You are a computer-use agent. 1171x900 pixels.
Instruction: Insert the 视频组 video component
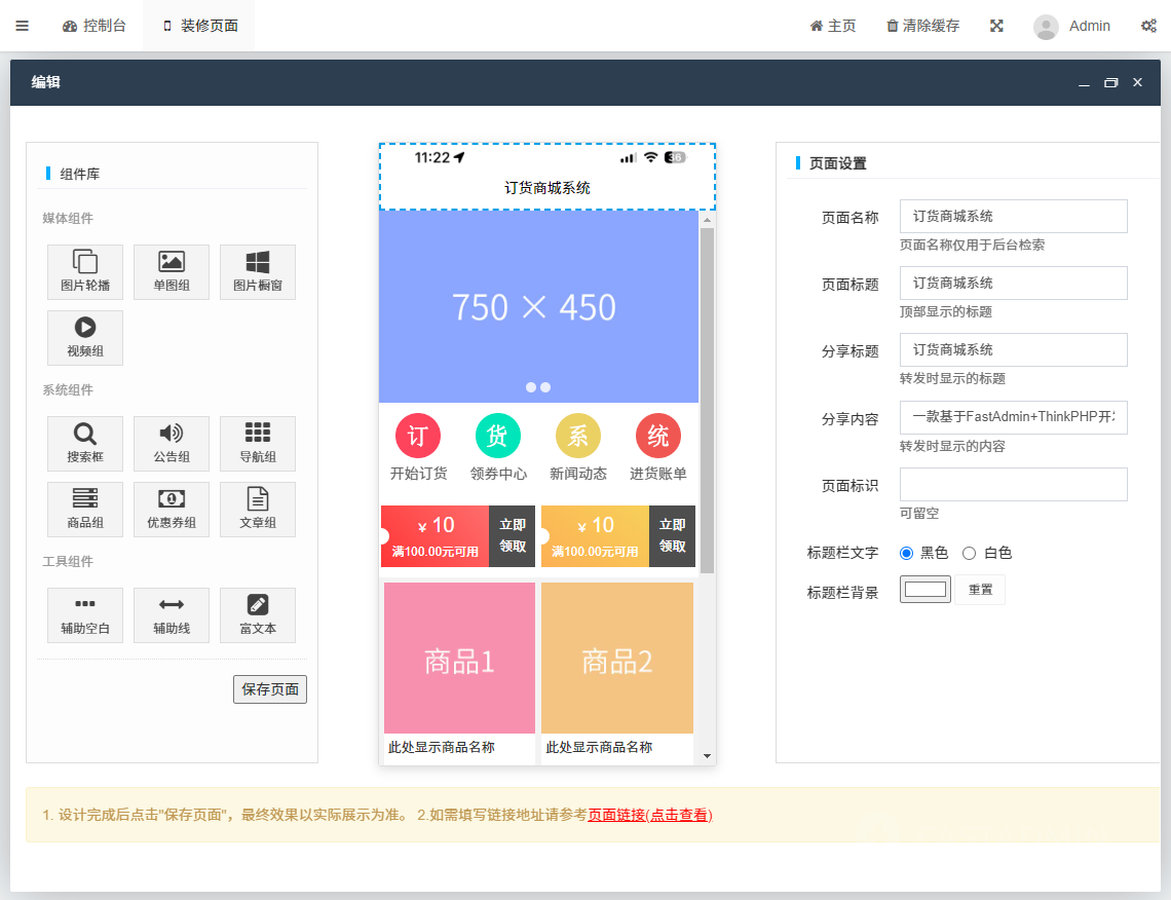(85, 338)
